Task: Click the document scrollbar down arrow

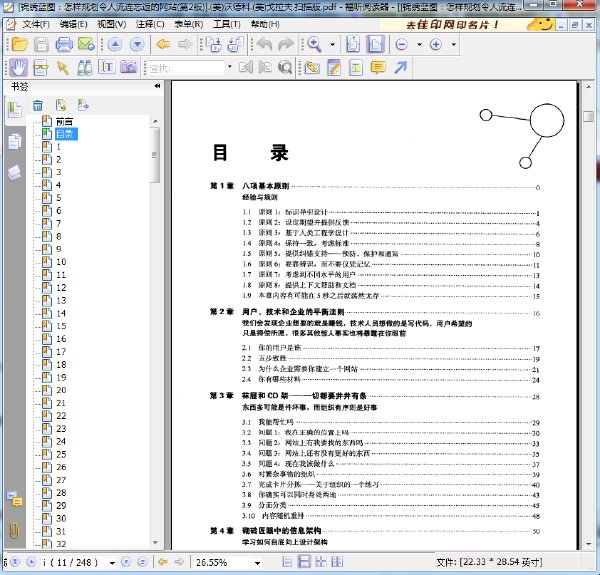Action: [x=589, y=543]
